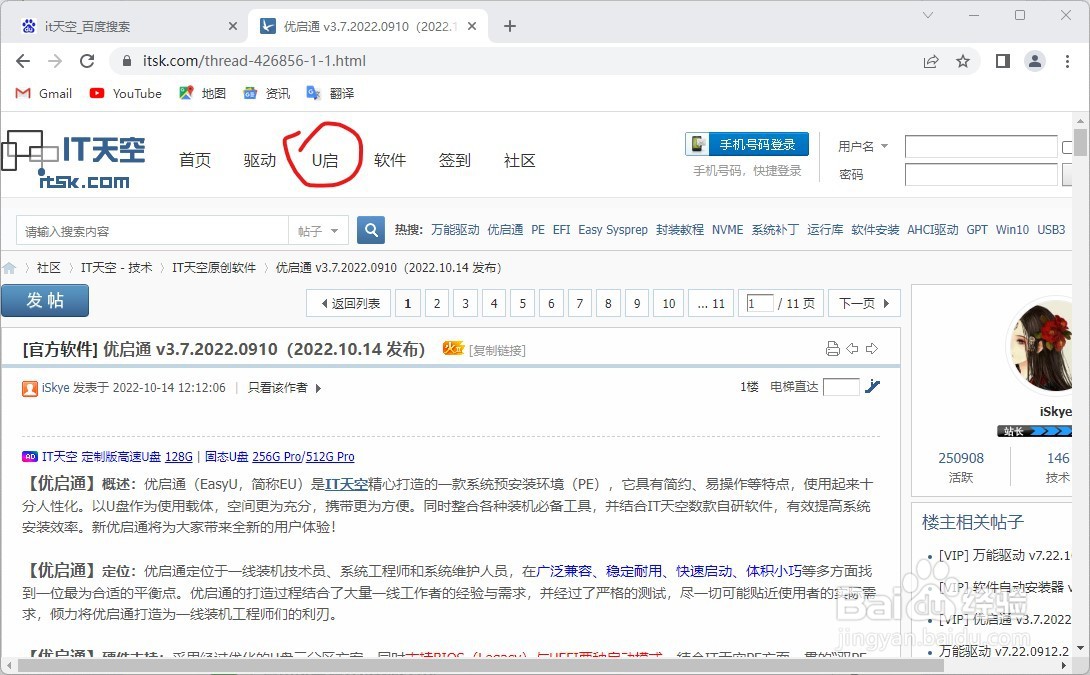1090x675 pixels.
Task: Close the 优启通 v3.7.2022.0910 tab
Action: coord(472,26)
